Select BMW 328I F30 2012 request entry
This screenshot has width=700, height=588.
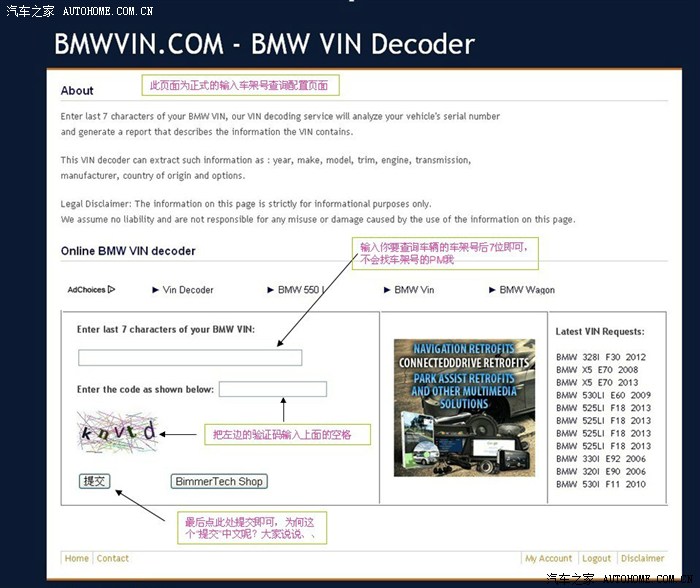tap(601, 357)
